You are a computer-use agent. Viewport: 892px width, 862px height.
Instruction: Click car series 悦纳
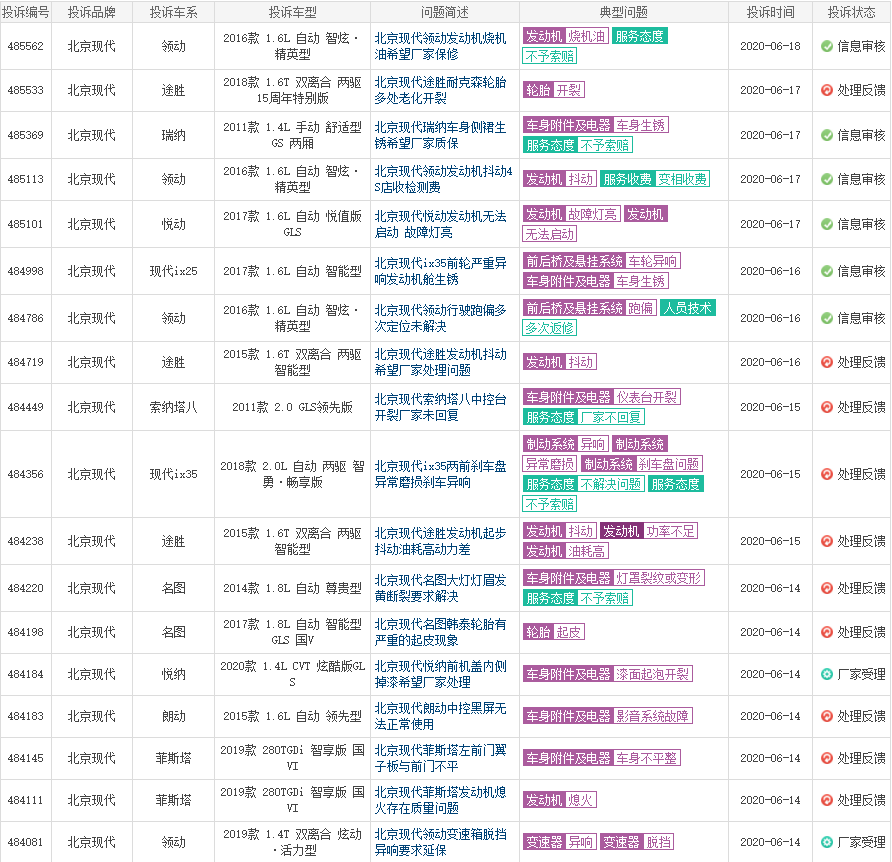(174, 674)
